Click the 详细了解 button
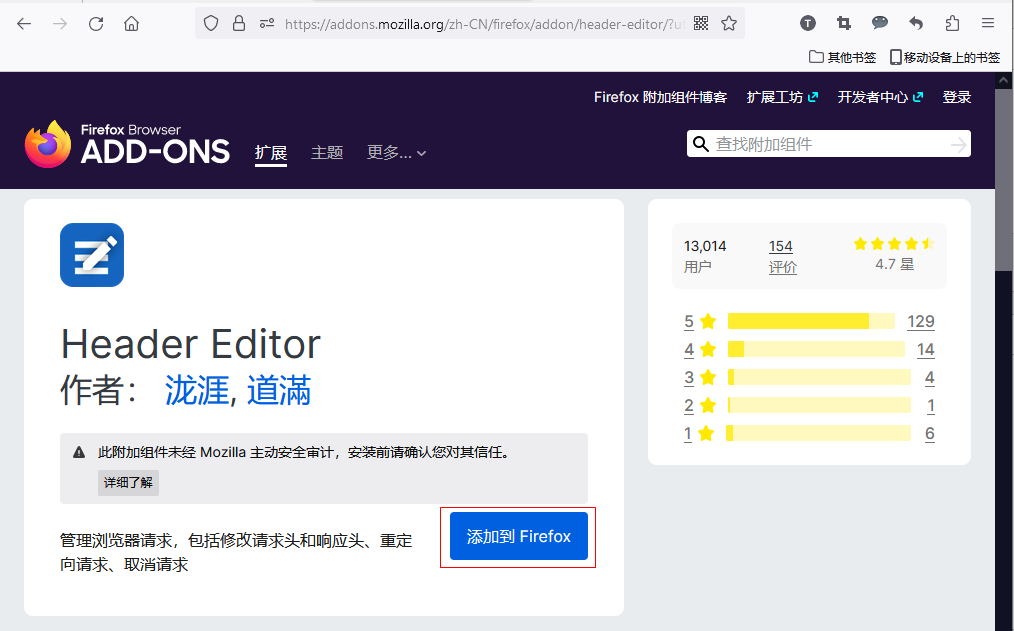This screenshot has height=631, width=1014. [128, 483]
